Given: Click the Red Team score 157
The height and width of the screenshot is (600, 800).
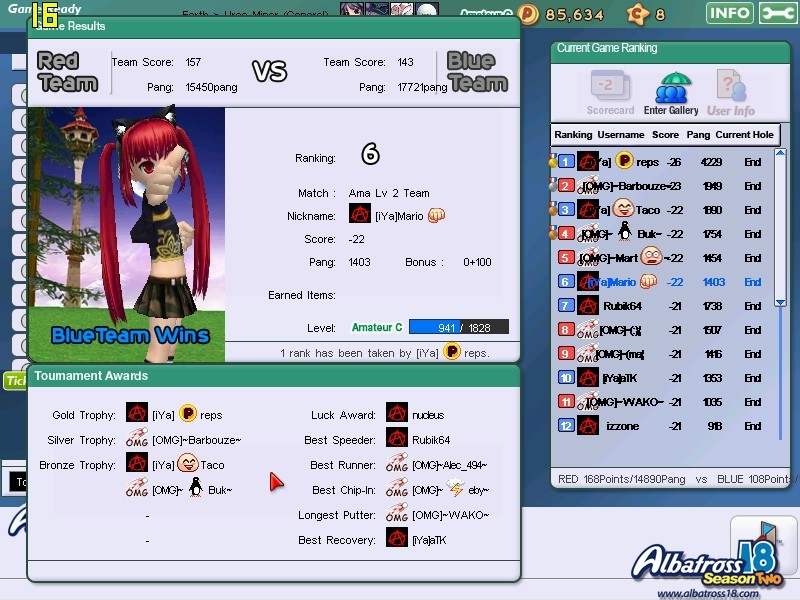Looking at the screenshot, I should pos(193,62).
